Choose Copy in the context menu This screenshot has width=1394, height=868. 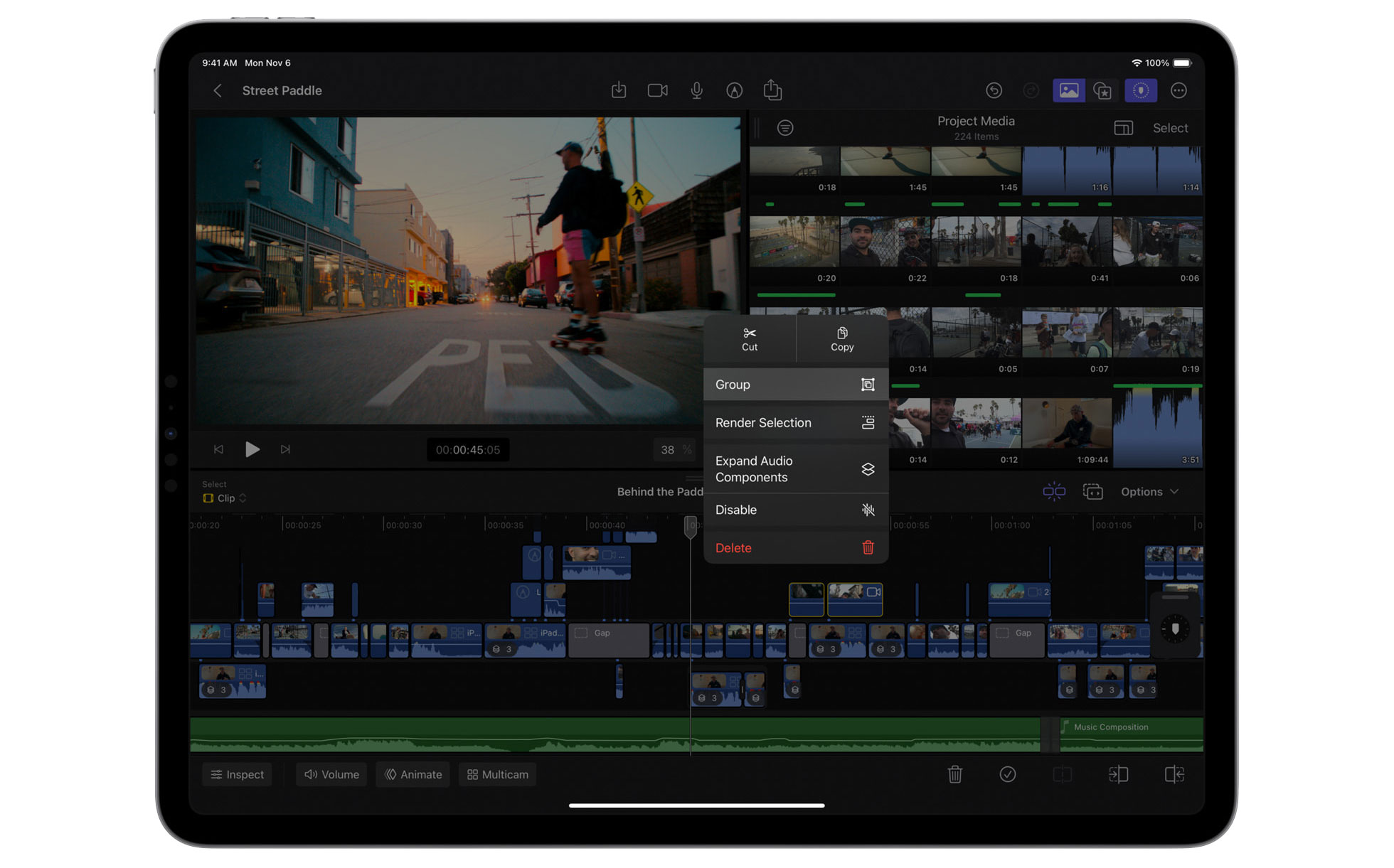pos(842,339)
